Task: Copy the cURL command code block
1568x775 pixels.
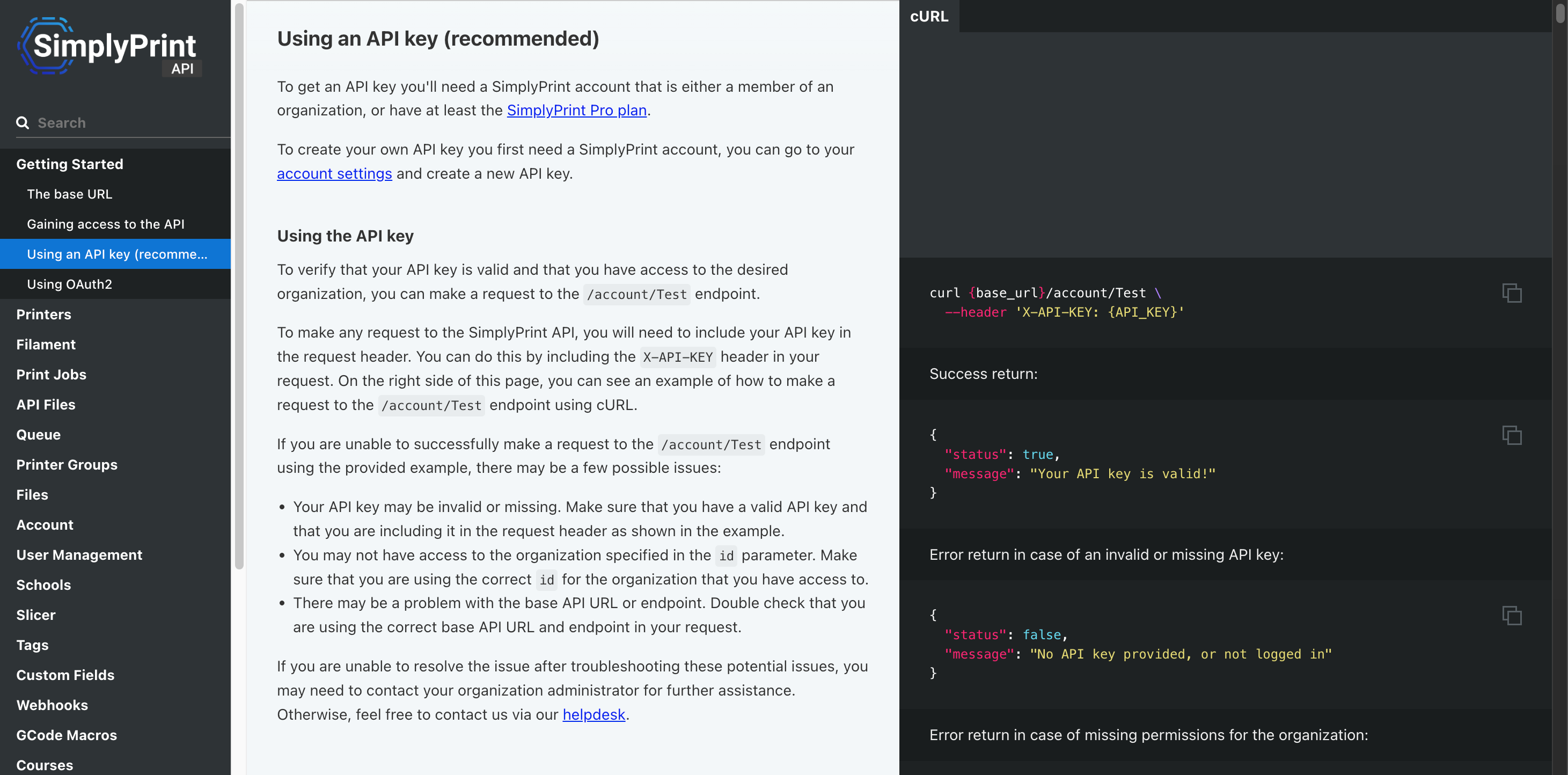Action: pyautogui.click(x=1512, y=293)
